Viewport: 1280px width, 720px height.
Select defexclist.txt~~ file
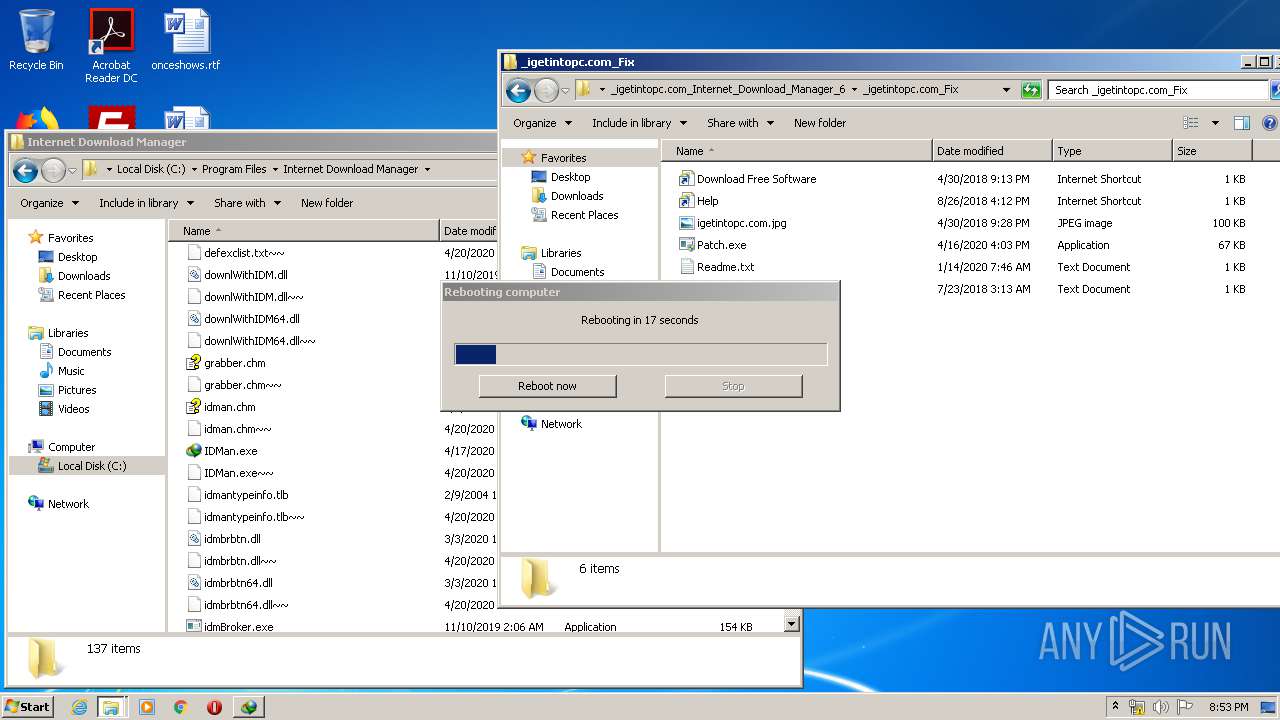coord(244,253)
